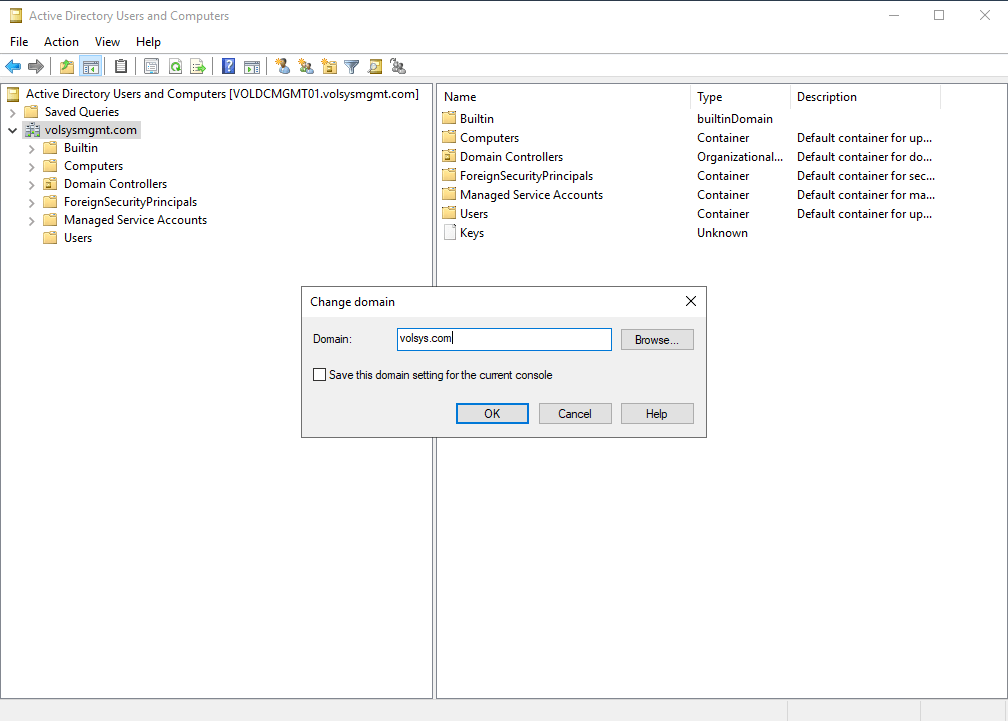Collapse the volsysmgmt.com domain node

pyautogui.click(x=13, y=130)
